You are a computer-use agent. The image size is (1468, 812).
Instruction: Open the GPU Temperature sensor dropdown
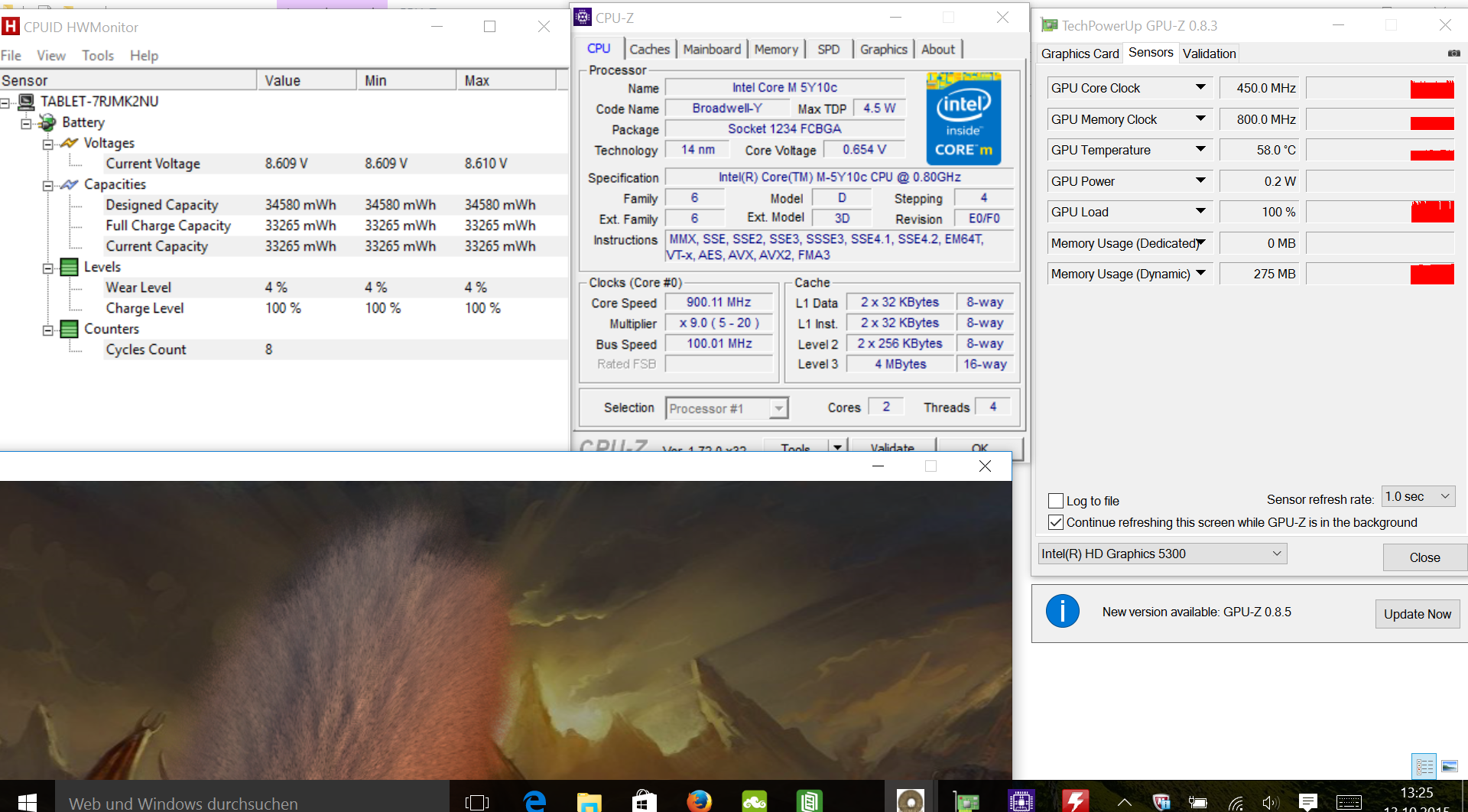(x=1201, y=149)
